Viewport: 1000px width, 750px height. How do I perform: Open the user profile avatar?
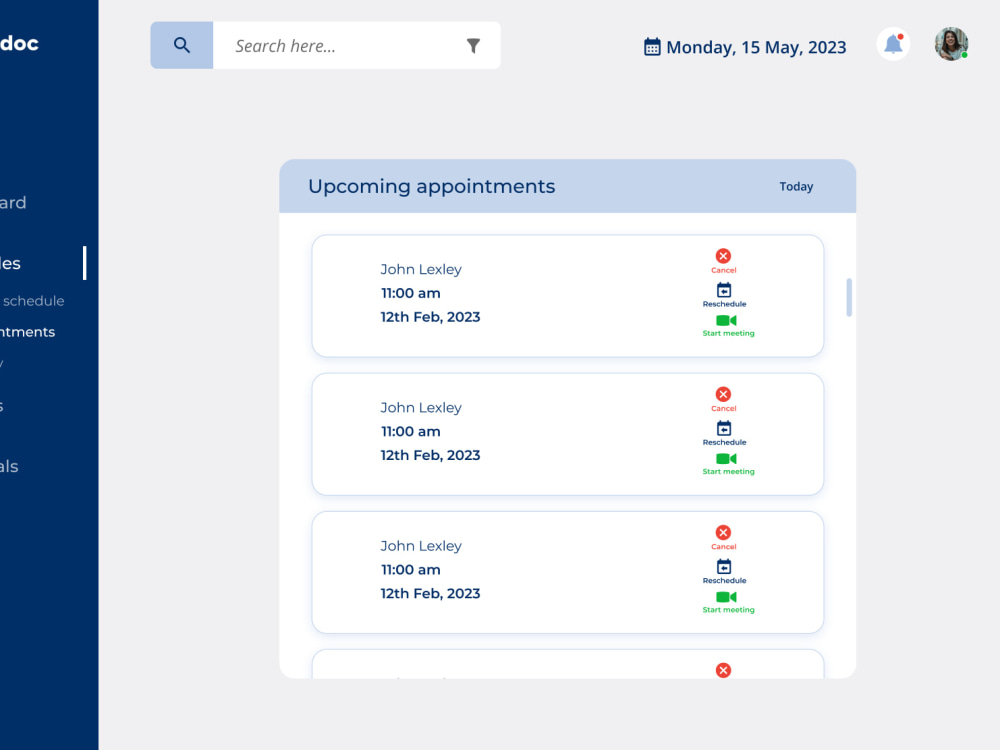[x=951, y=44]
